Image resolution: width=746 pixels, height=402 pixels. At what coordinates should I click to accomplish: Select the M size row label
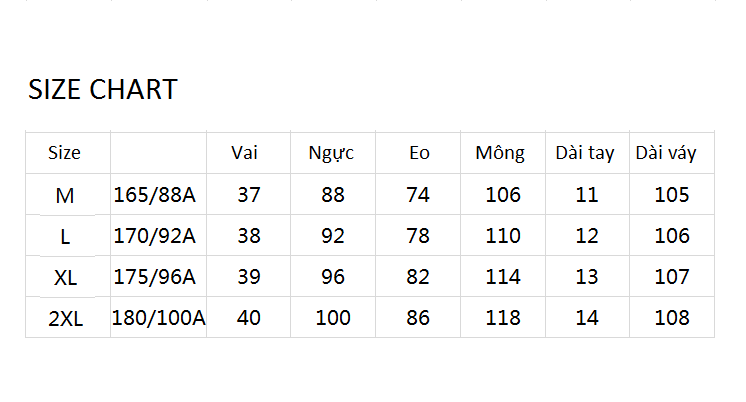pos(65,196)
